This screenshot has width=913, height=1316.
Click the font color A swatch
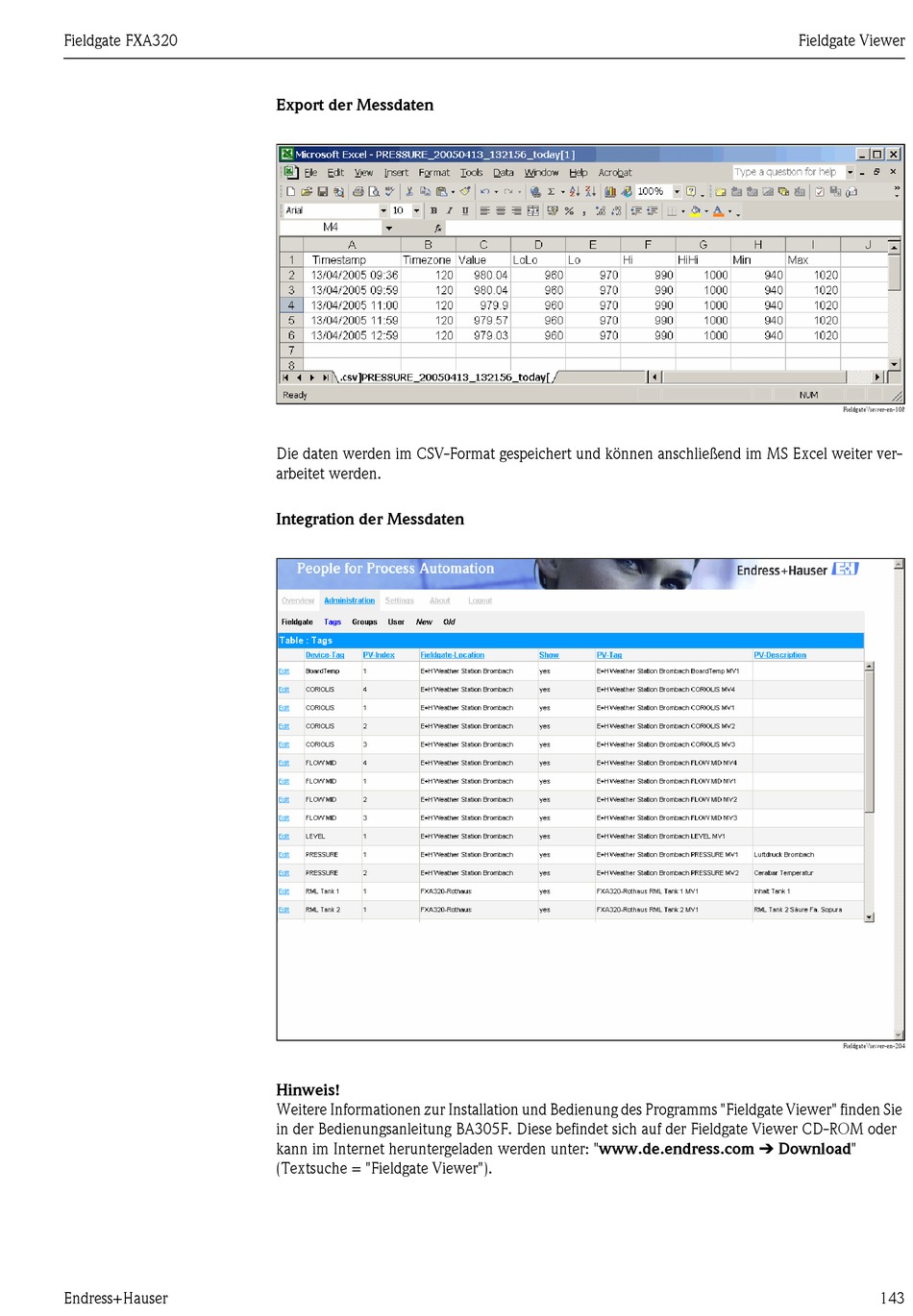(x=718, y=211)
